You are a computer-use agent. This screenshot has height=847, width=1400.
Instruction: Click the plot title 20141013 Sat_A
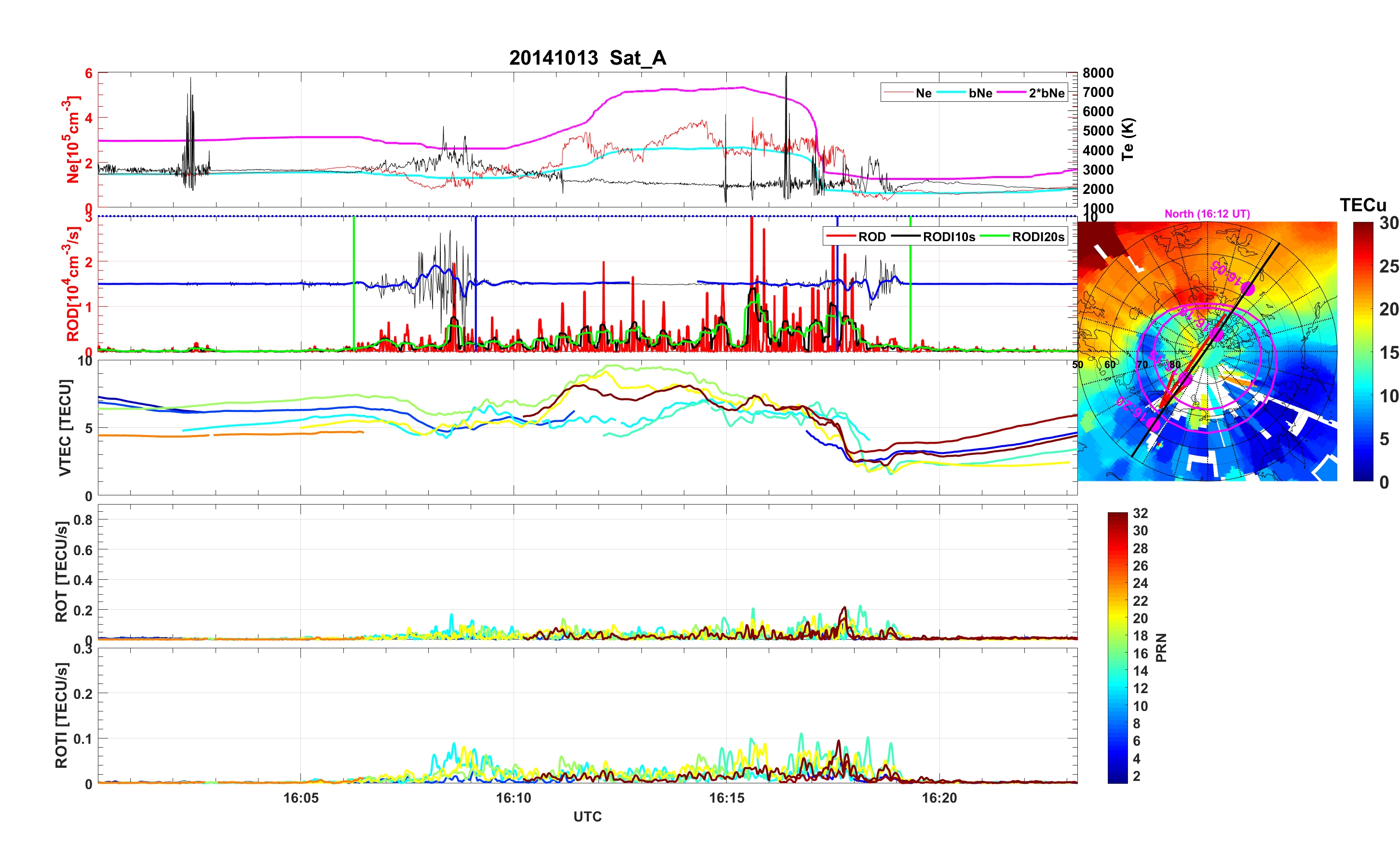pos(587,58)
